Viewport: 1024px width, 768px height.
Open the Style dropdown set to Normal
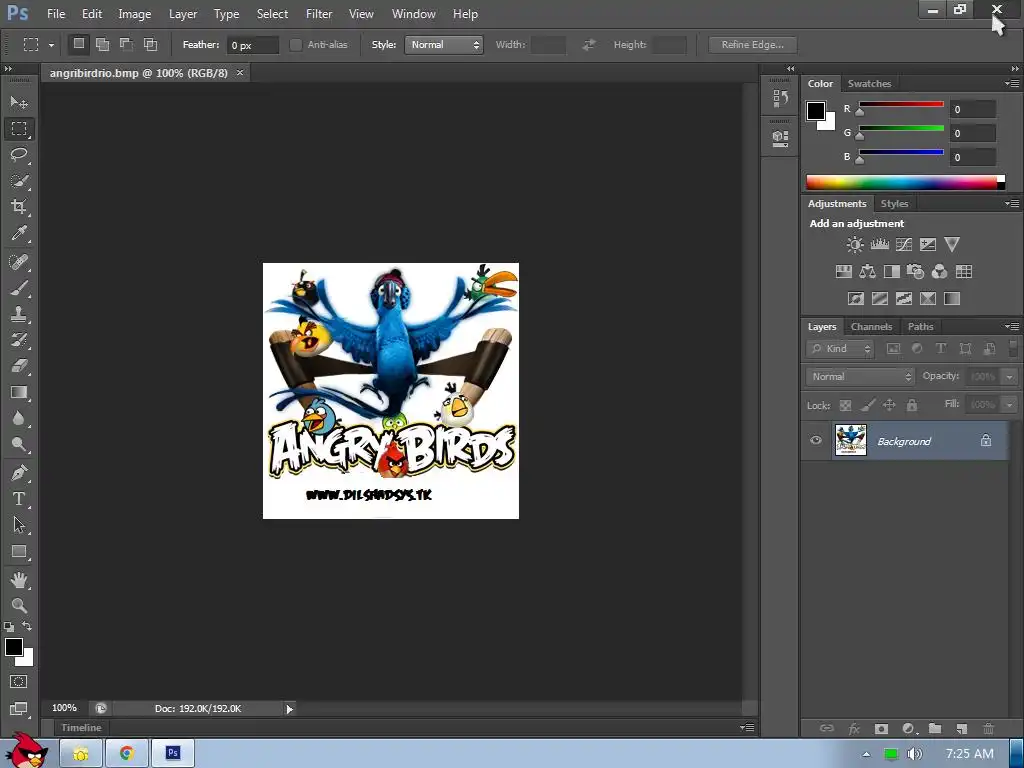pos(444,45)
